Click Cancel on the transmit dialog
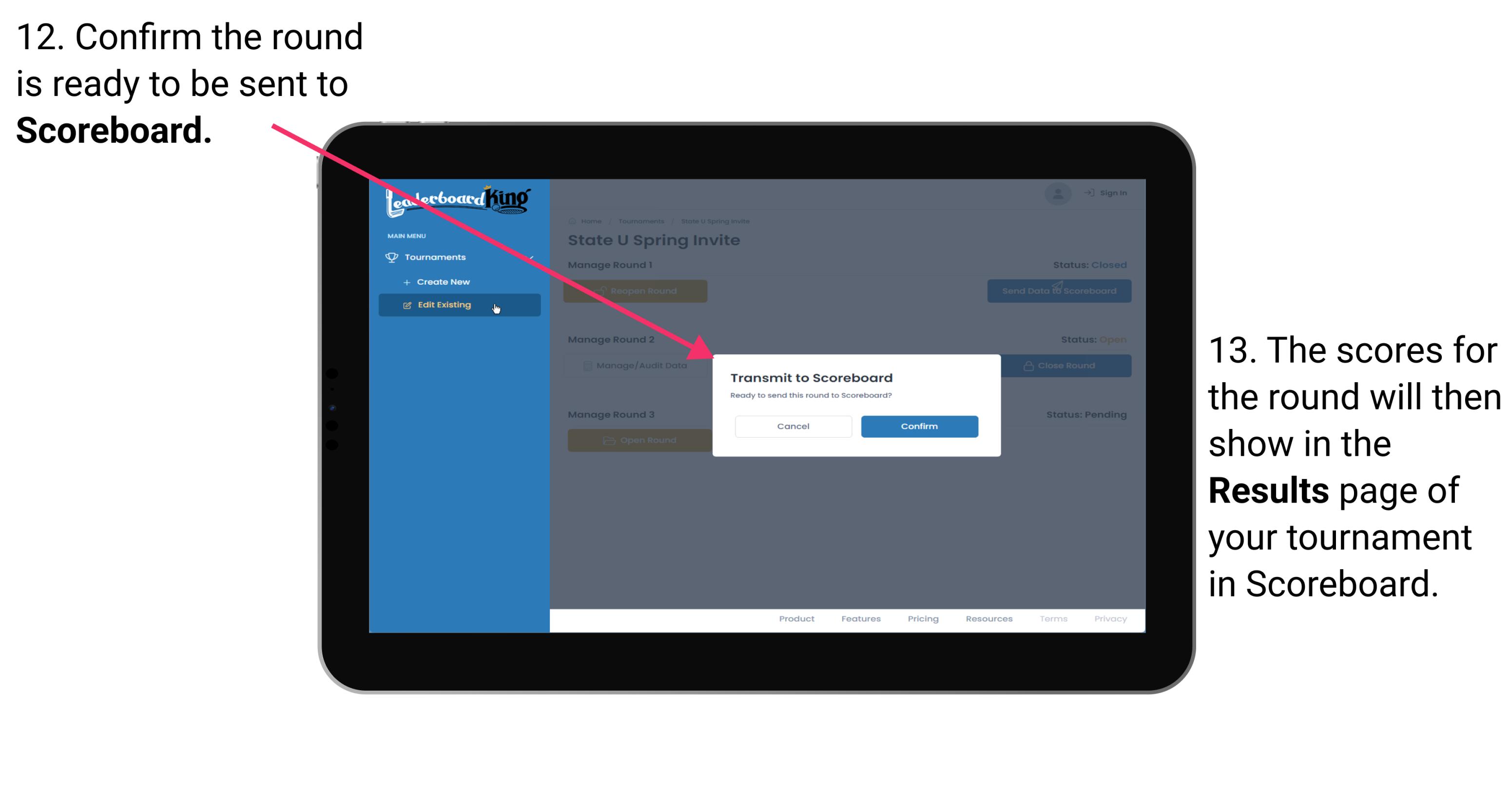 tap(793, 425)
